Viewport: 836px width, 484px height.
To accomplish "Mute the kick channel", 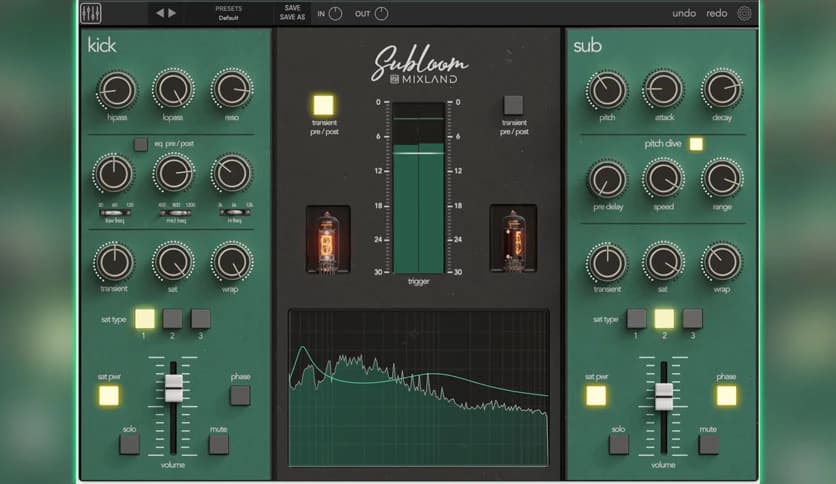I will click(219, 444).
